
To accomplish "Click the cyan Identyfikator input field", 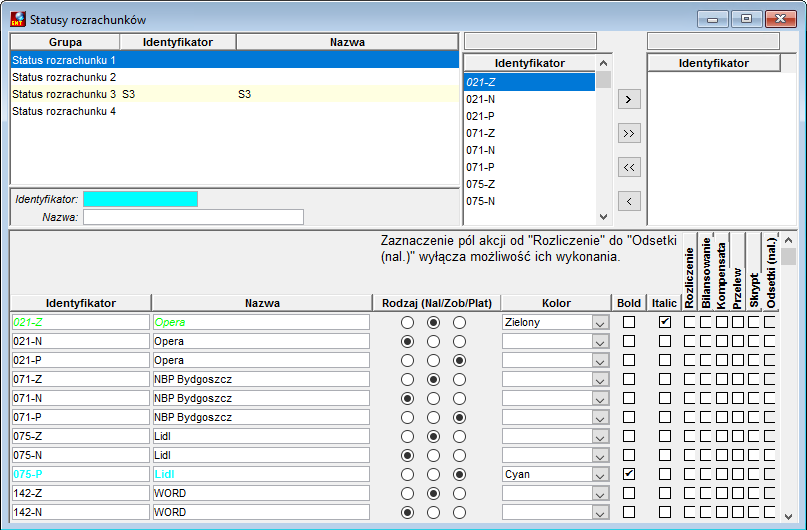I will 141,199.
